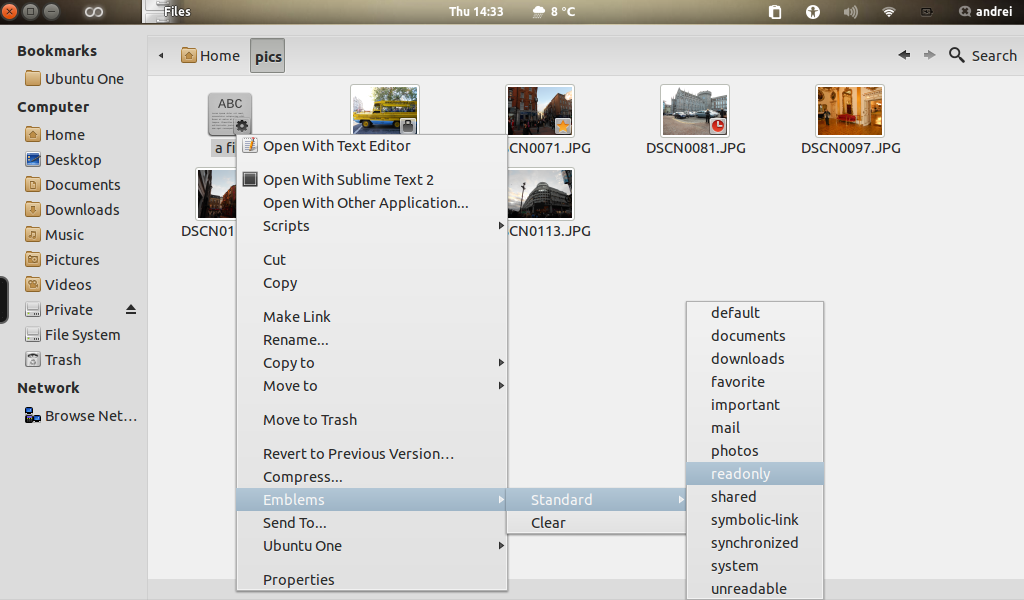1024x600 pixels.
Task: Click the clock emblem on DSCN0081.JPG
Action: tap(719, 125)
